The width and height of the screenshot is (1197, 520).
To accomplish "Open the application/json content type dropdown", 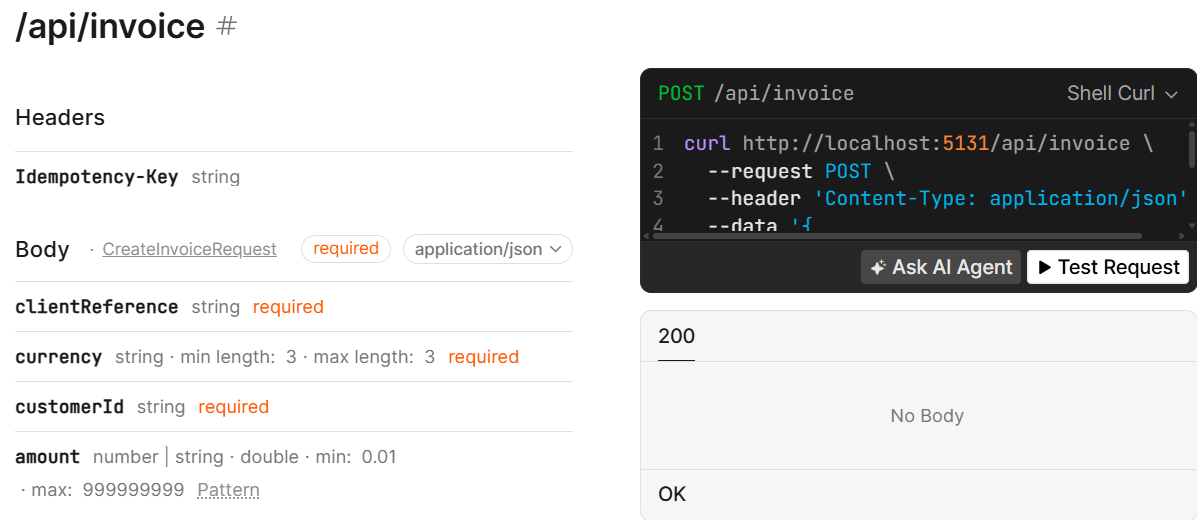I will (x=487, y=249).
